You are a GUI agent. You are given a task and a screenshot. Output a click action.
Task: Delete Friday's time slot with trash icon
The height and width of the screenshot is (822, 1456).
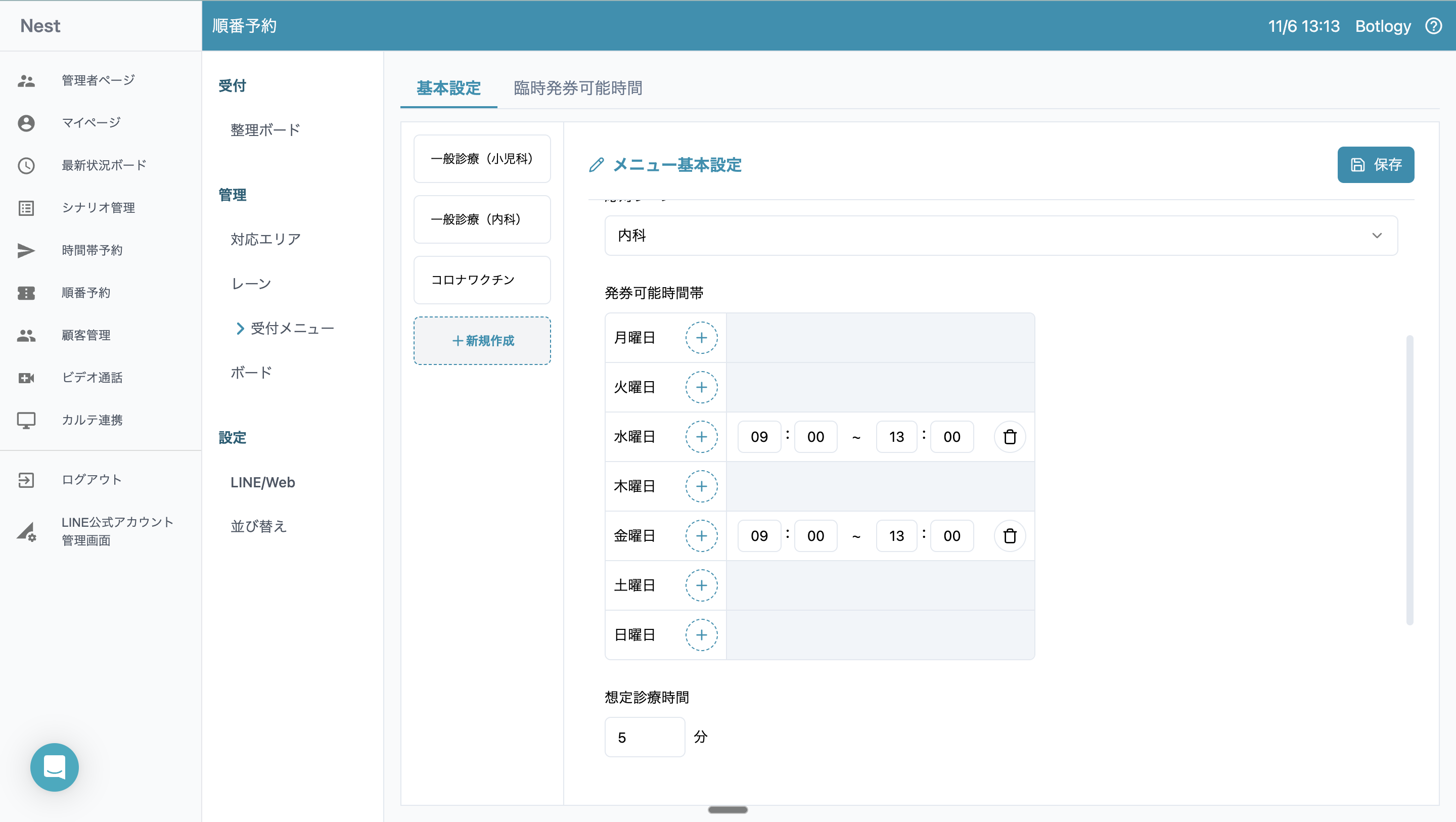coord(1010,536)
